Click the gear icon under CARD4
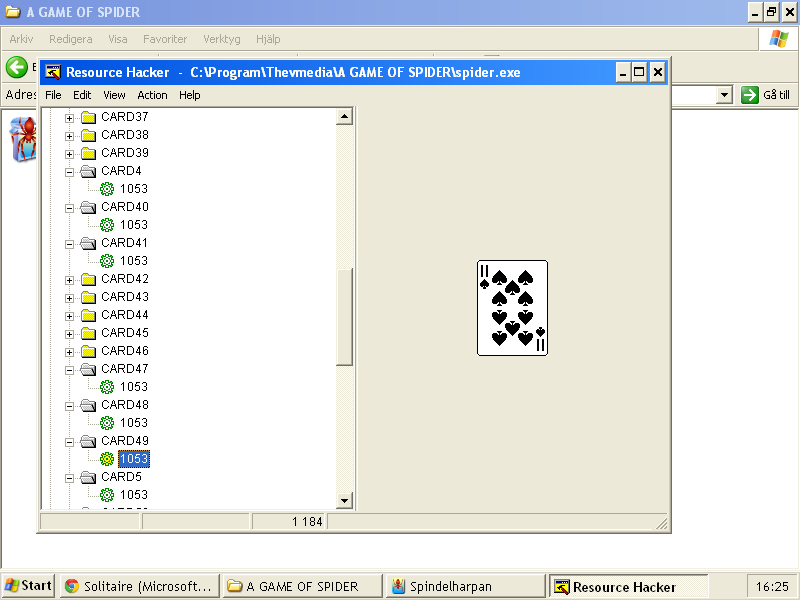 coord(107,189)
